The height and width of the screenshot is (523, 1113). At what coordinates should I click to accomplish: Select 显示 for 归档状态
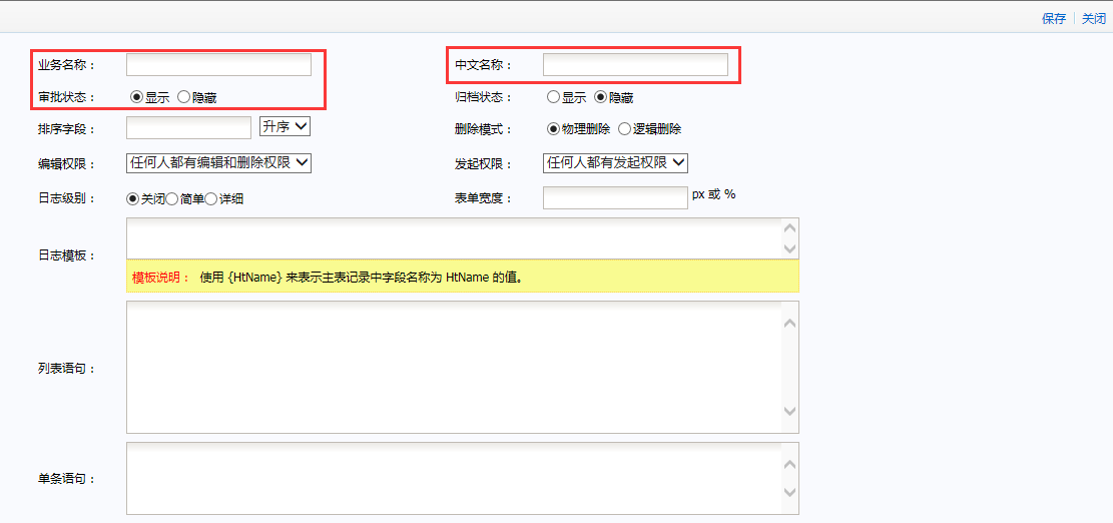point(553,97)
